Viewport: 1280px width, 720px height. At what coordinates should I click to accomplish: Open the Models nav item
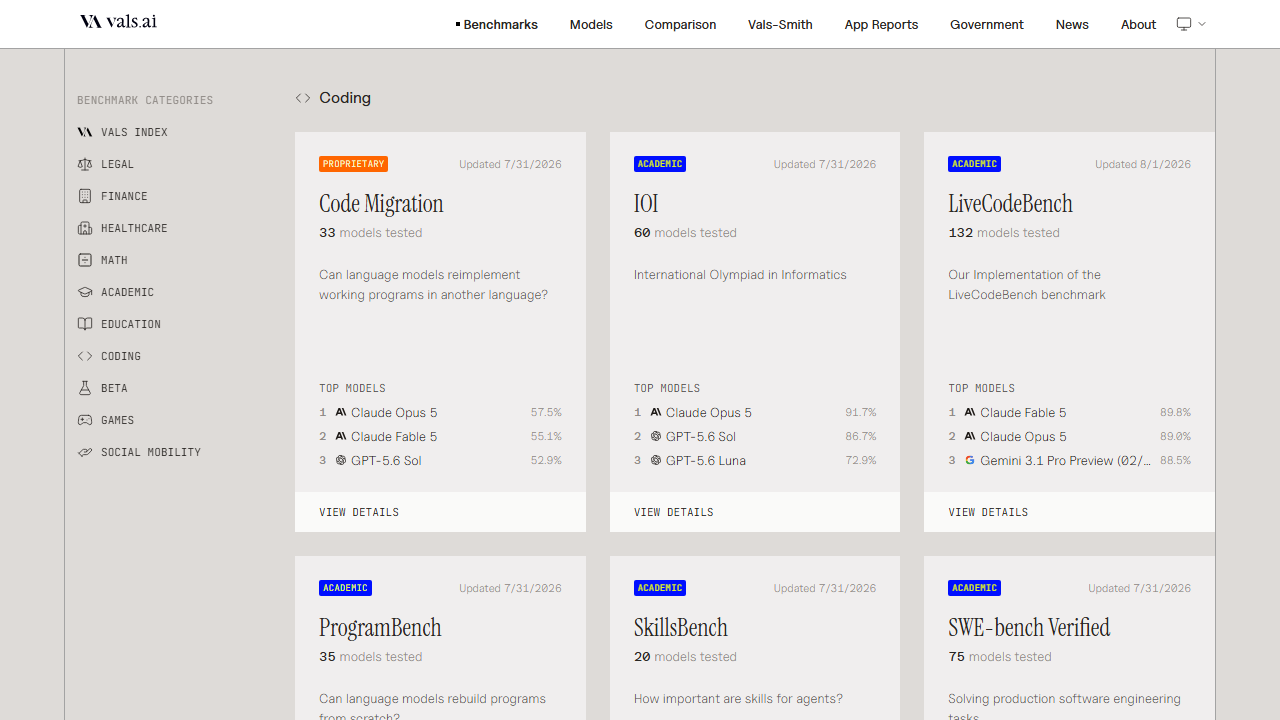[x=591, y=24]
